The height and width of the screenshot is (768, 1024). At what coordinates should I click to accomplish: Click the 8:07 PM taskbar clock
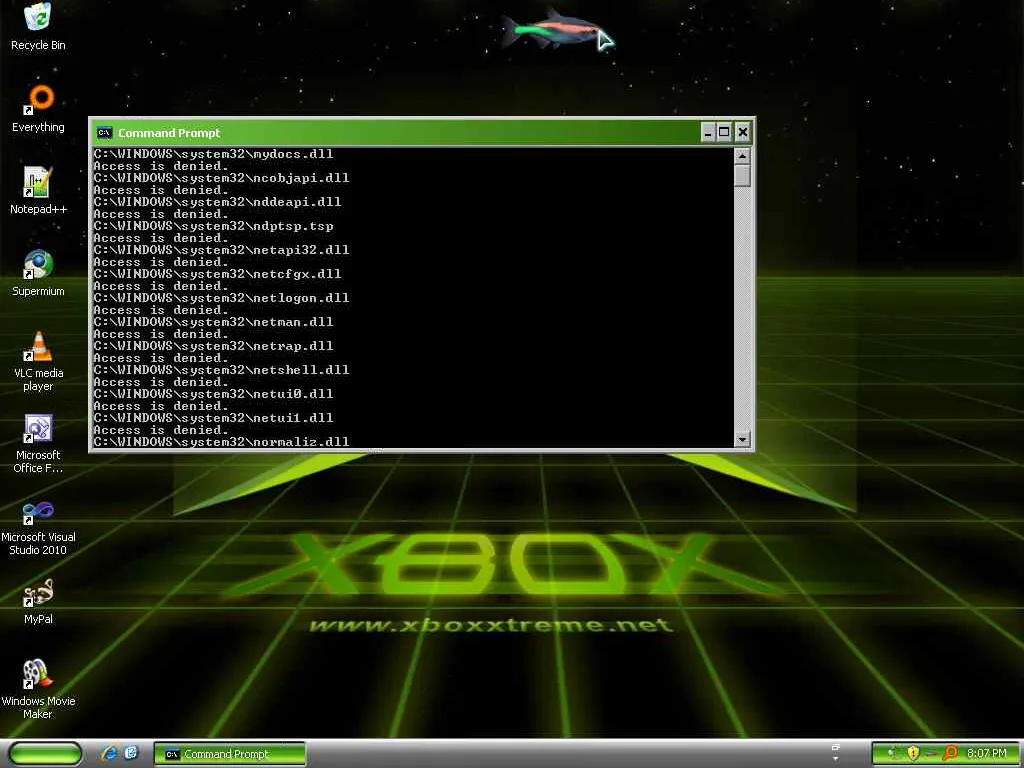pyautogui.click(x=987, y=754)
